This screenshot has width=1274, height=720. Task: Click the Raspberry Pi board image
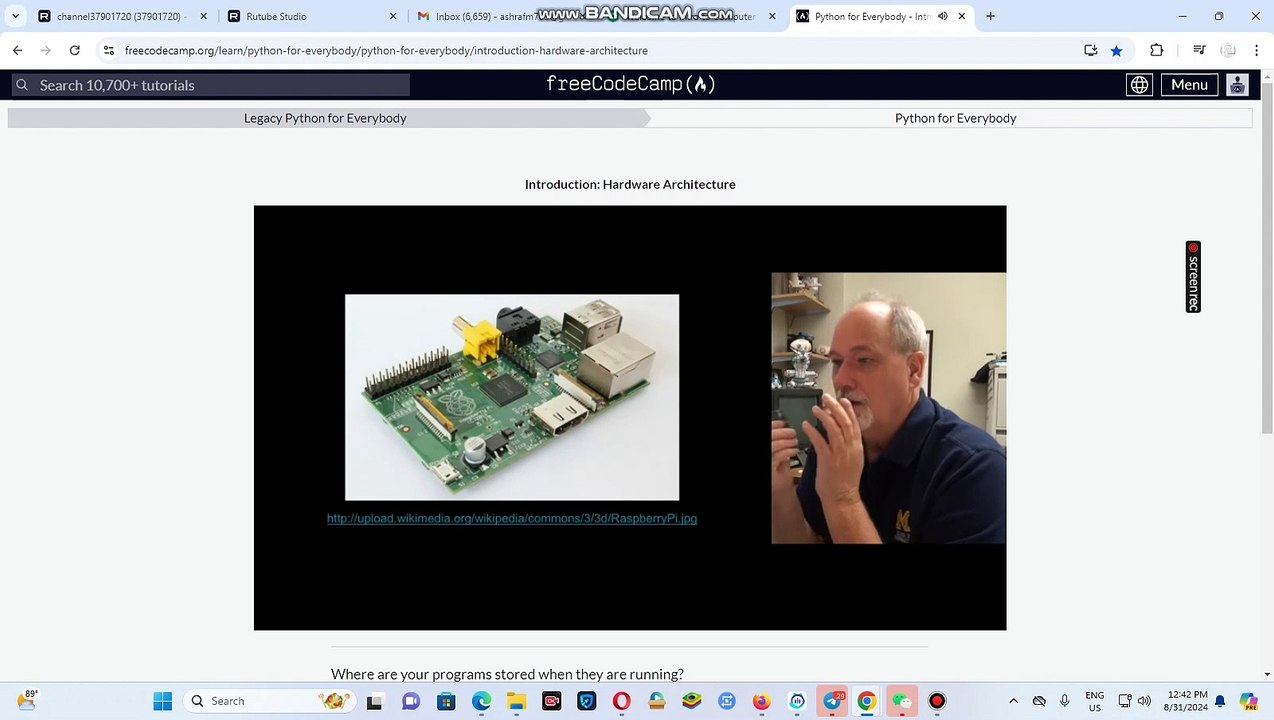pos(512,397)
